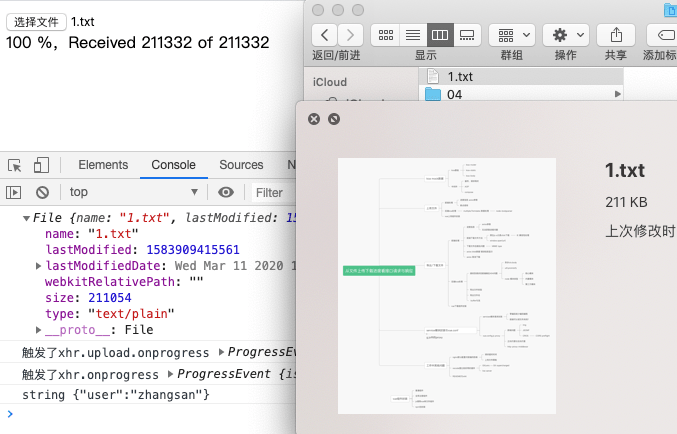Switch Finder to gallery view

(x=467, y=35)
